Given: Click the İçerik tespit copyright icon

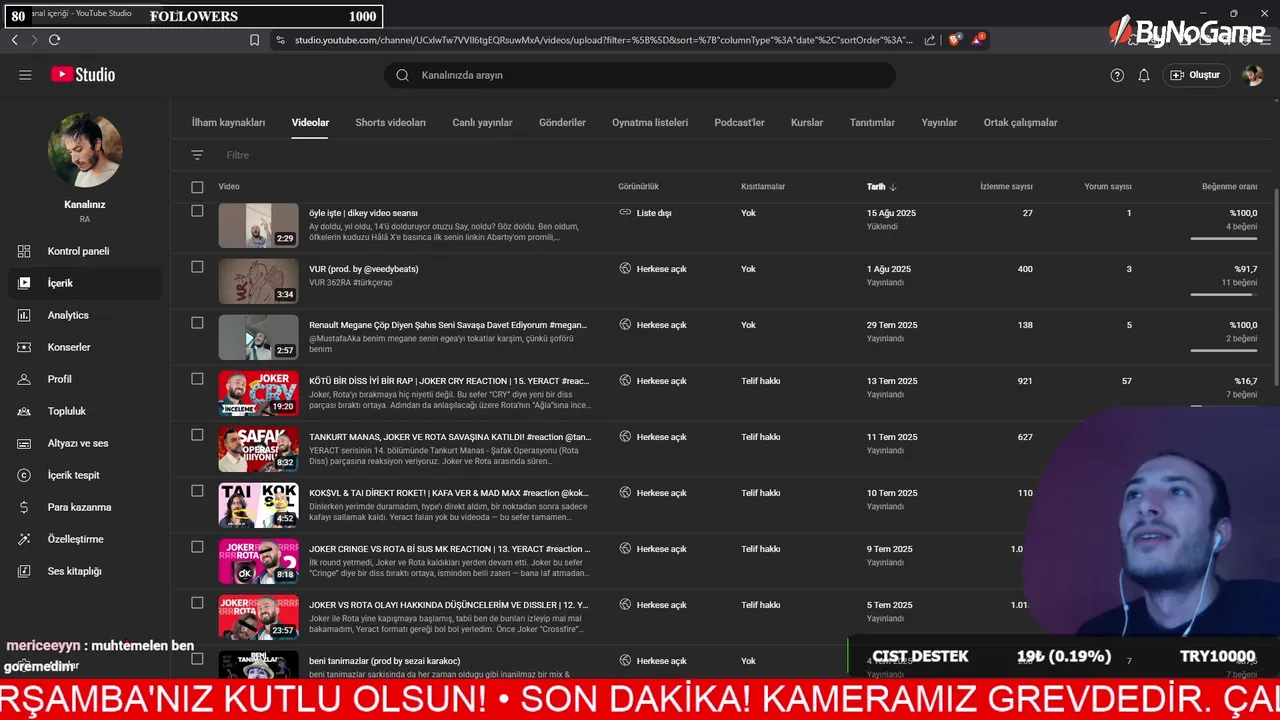Looking at the screenshot, I should point(25,475).
